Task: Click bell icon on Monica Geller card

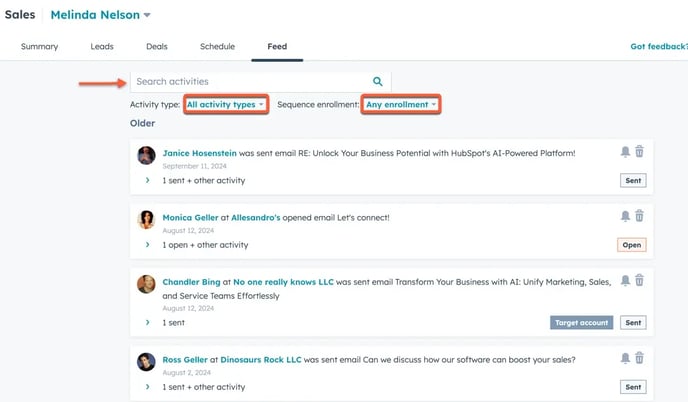Action: [x=625, y=216]
